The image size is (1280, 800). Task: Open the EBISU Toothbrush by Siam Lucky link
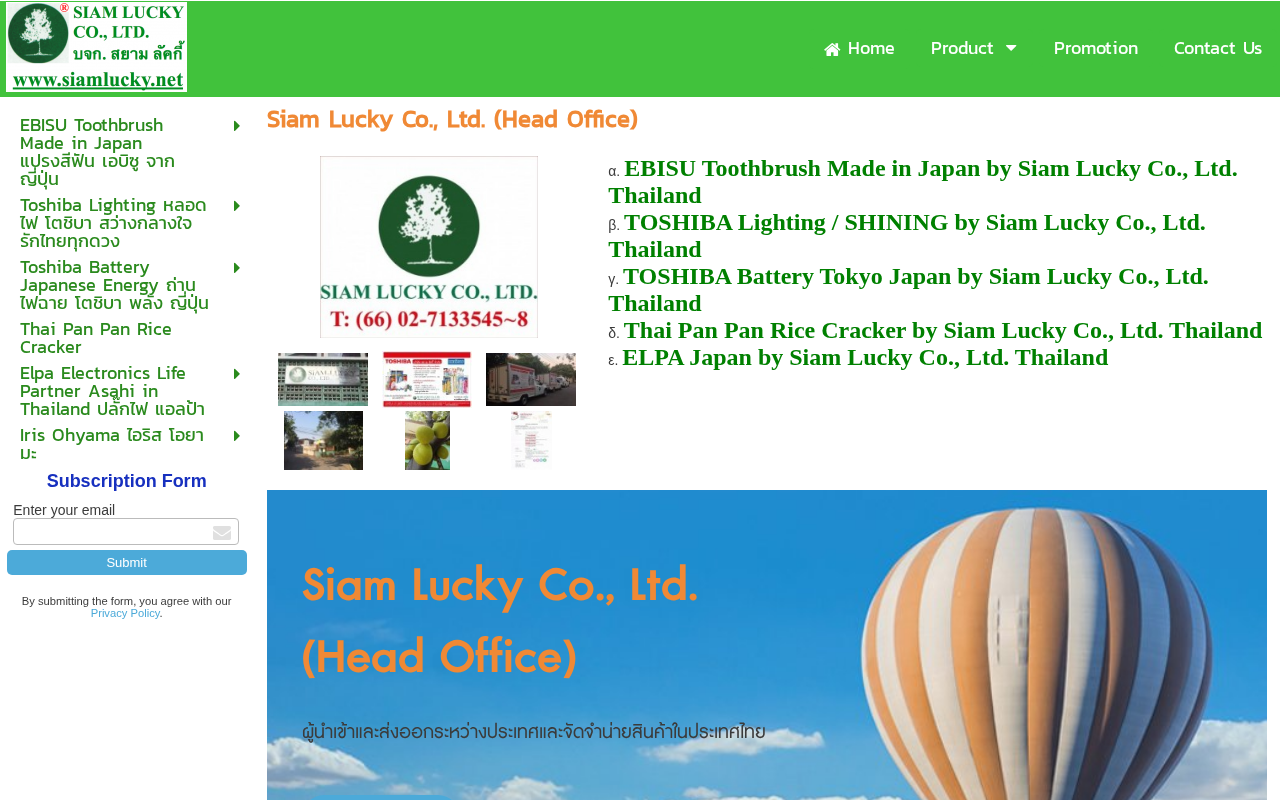pyautogui.click(x=923, y=182)
